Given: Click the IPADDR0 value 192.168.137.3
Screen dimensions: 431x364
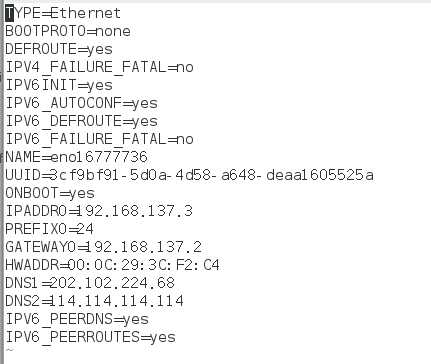Looking at the screenshot, I should [x=135, y=211].
